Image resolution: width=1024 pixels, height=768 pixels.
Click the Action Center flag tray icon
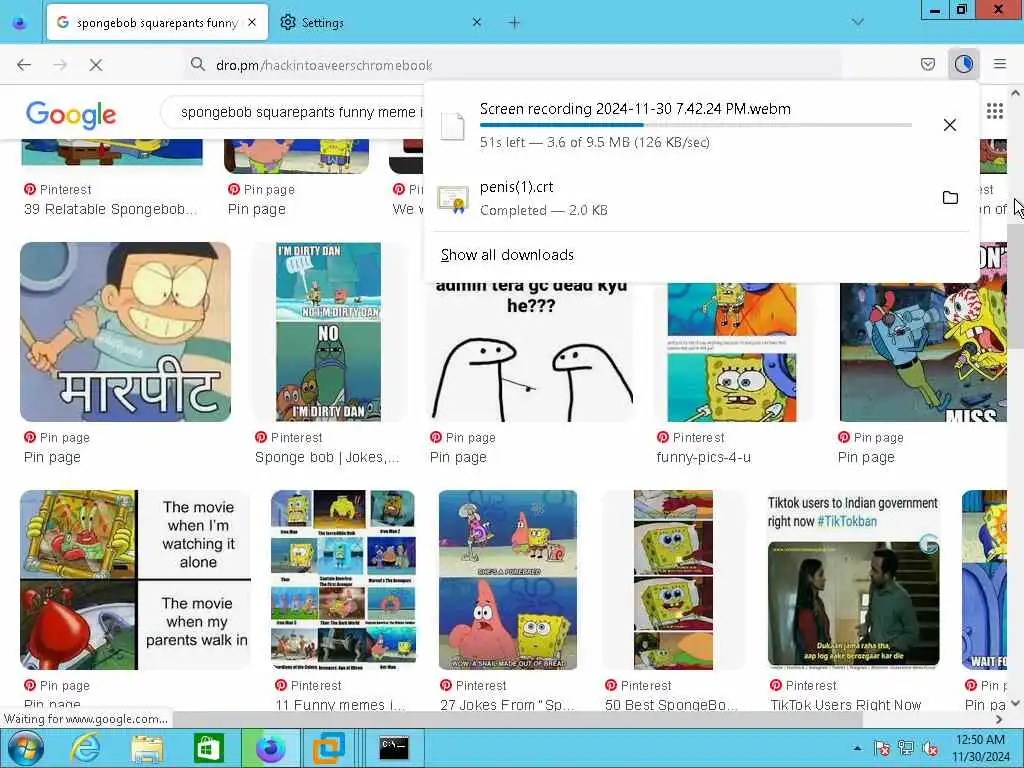click(x=881, y=748)
